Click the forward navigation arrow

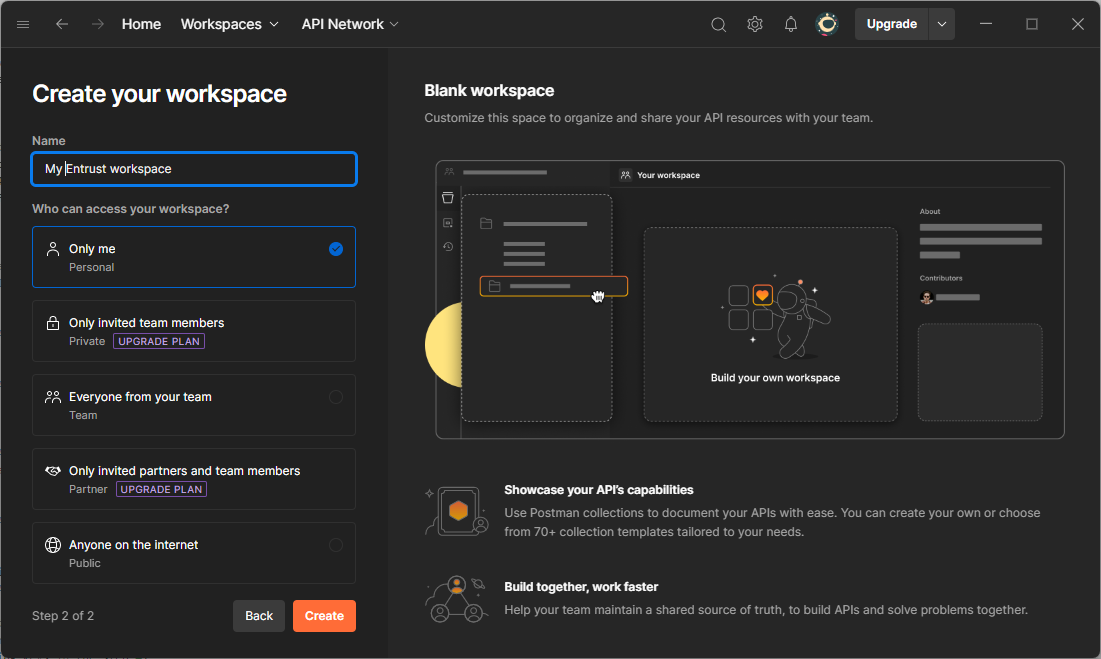tap(97, 24)
